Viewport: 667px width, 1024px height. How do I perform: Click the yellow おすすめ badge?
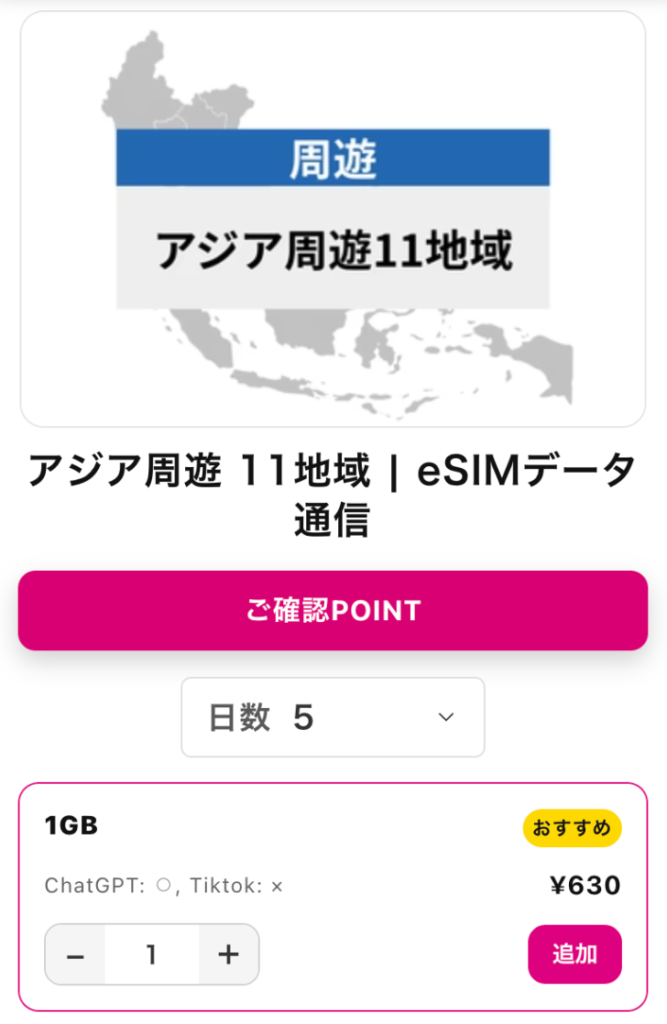point(572,828)
